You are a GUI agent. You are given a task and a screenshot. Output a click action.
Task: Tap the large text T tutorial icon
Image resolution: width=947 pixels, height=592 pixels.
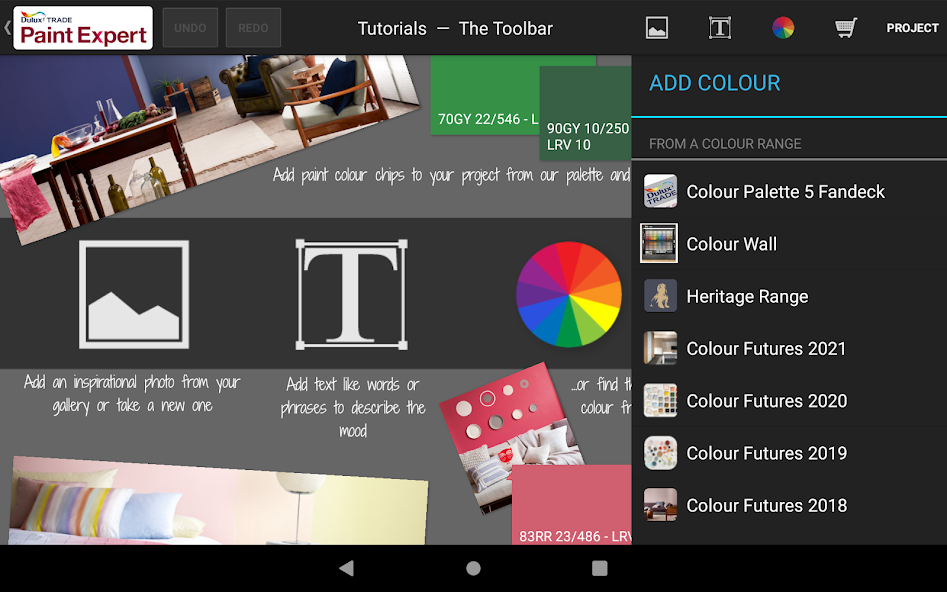point(351,294)
